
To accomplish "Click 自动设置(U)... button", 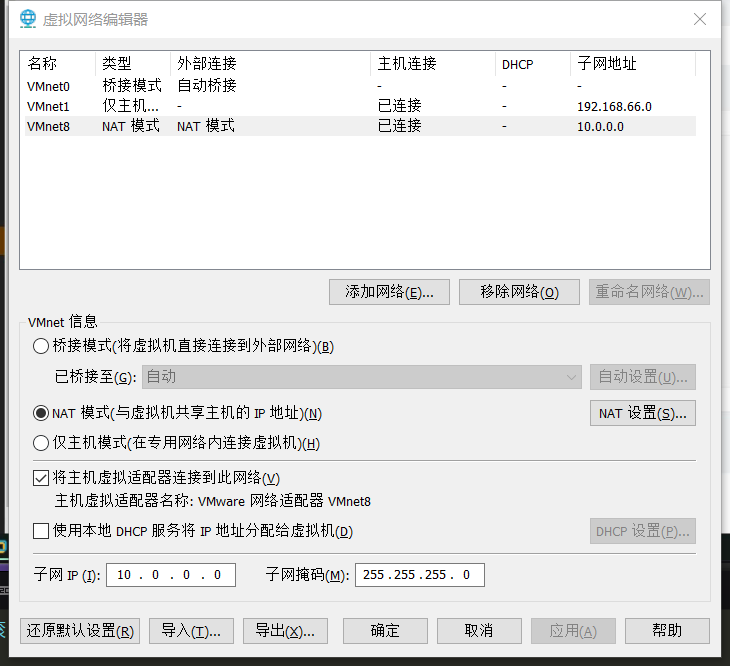I will (x=642, y=377).
